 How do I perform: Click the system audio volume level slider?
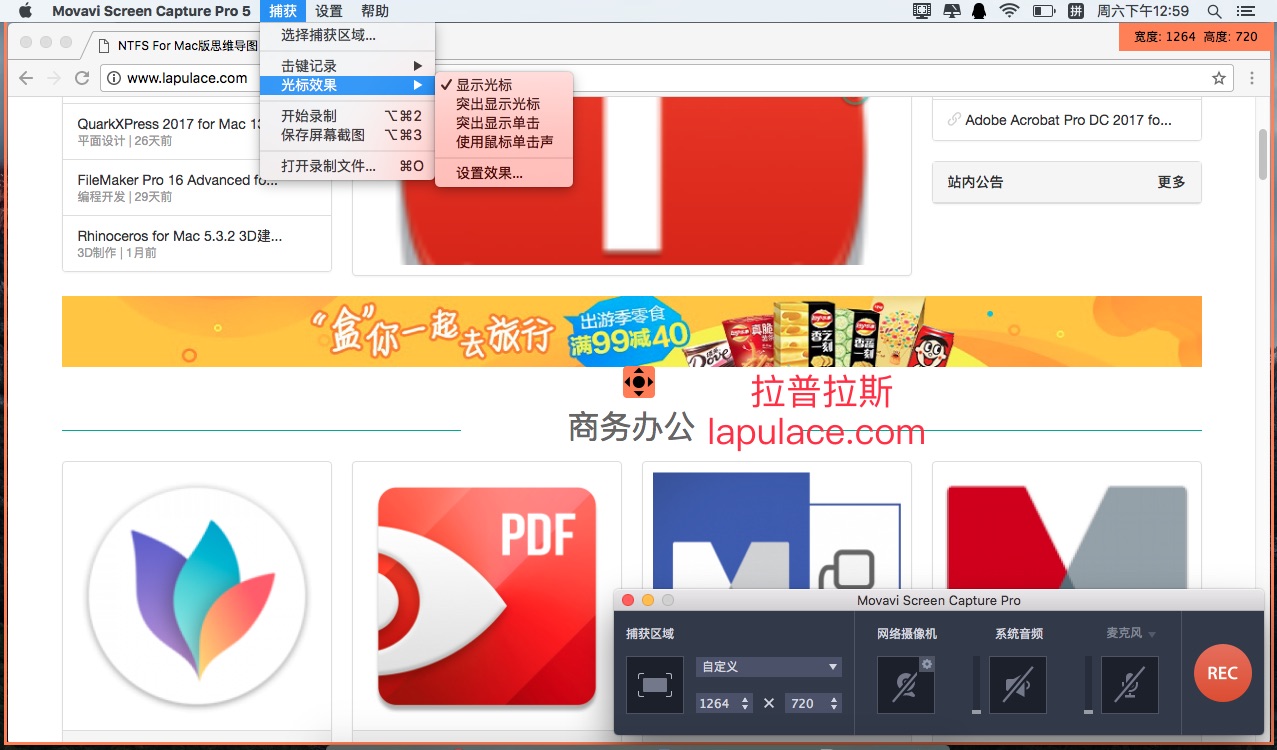976,685
